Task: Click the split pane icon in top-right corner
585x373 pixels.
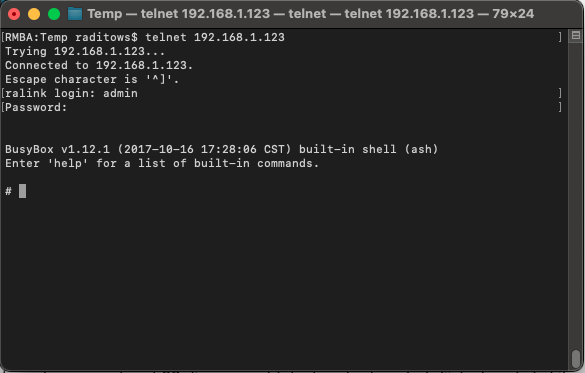Action: coord(576,36)
